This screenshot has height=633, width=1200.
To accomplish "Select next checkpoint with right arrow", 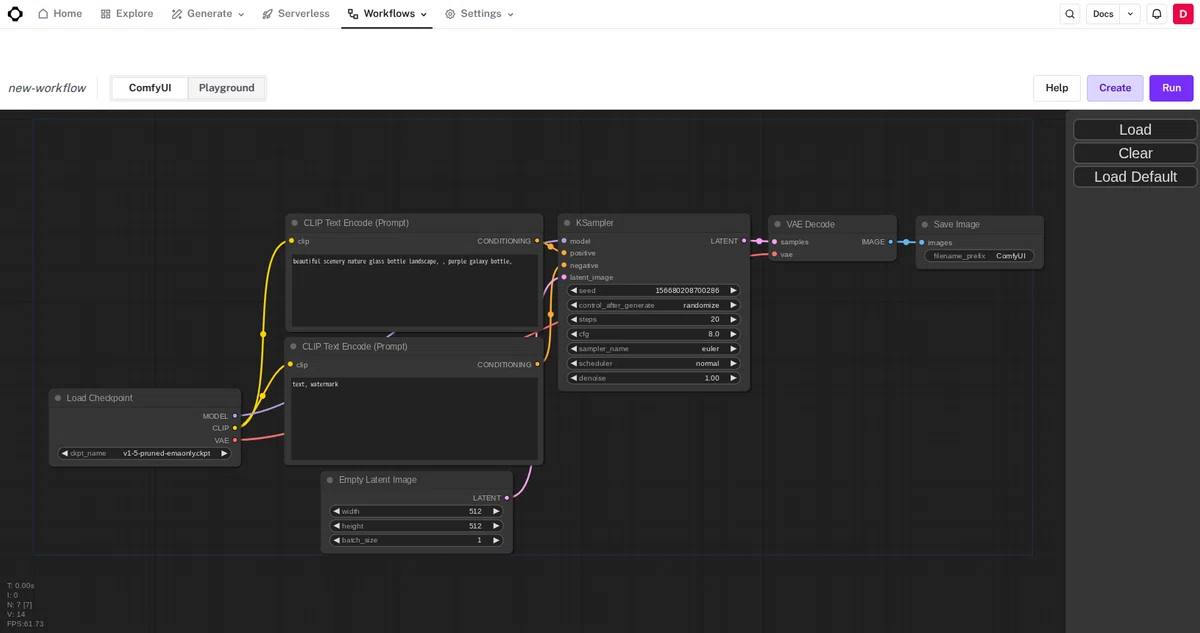I will coord(224,453).
